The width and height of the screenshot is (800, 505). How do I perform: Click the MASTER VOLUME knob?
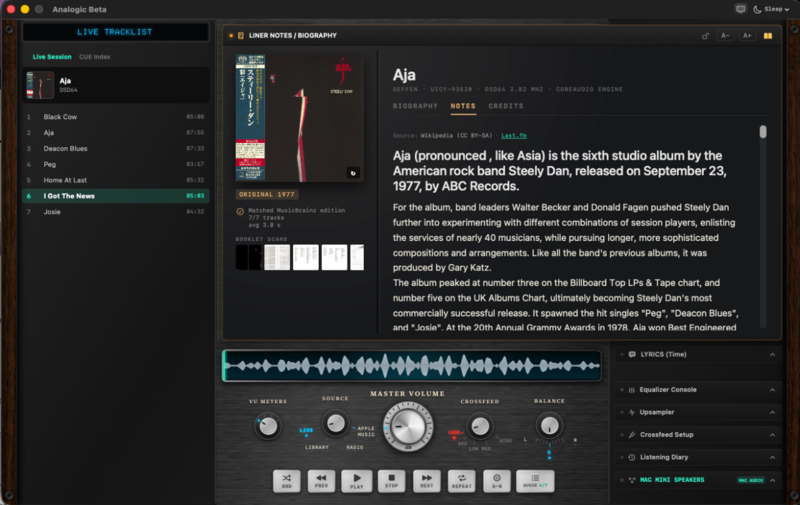click(408, 426)
